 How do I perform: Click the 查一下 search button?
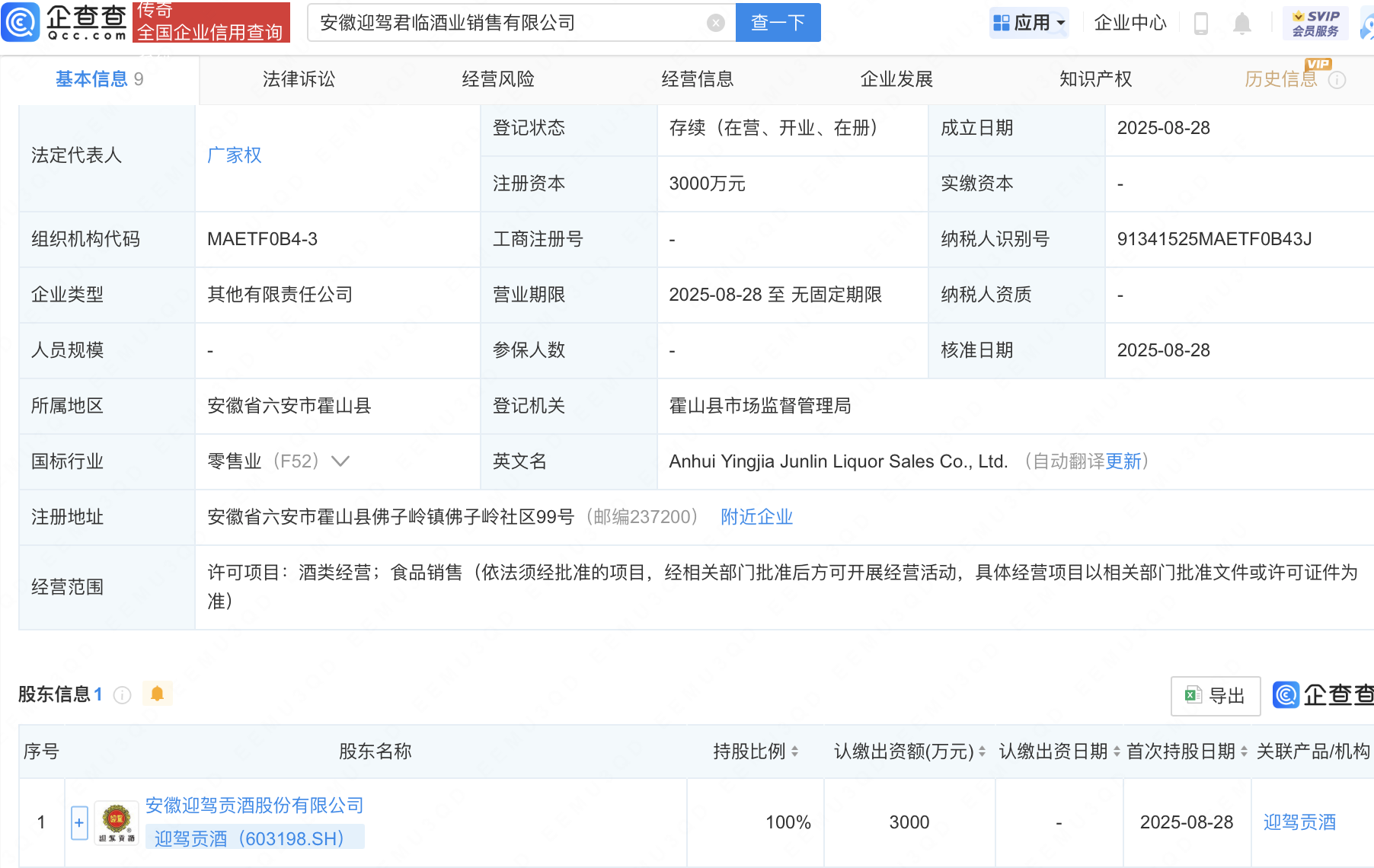click(x=778, y=23)
